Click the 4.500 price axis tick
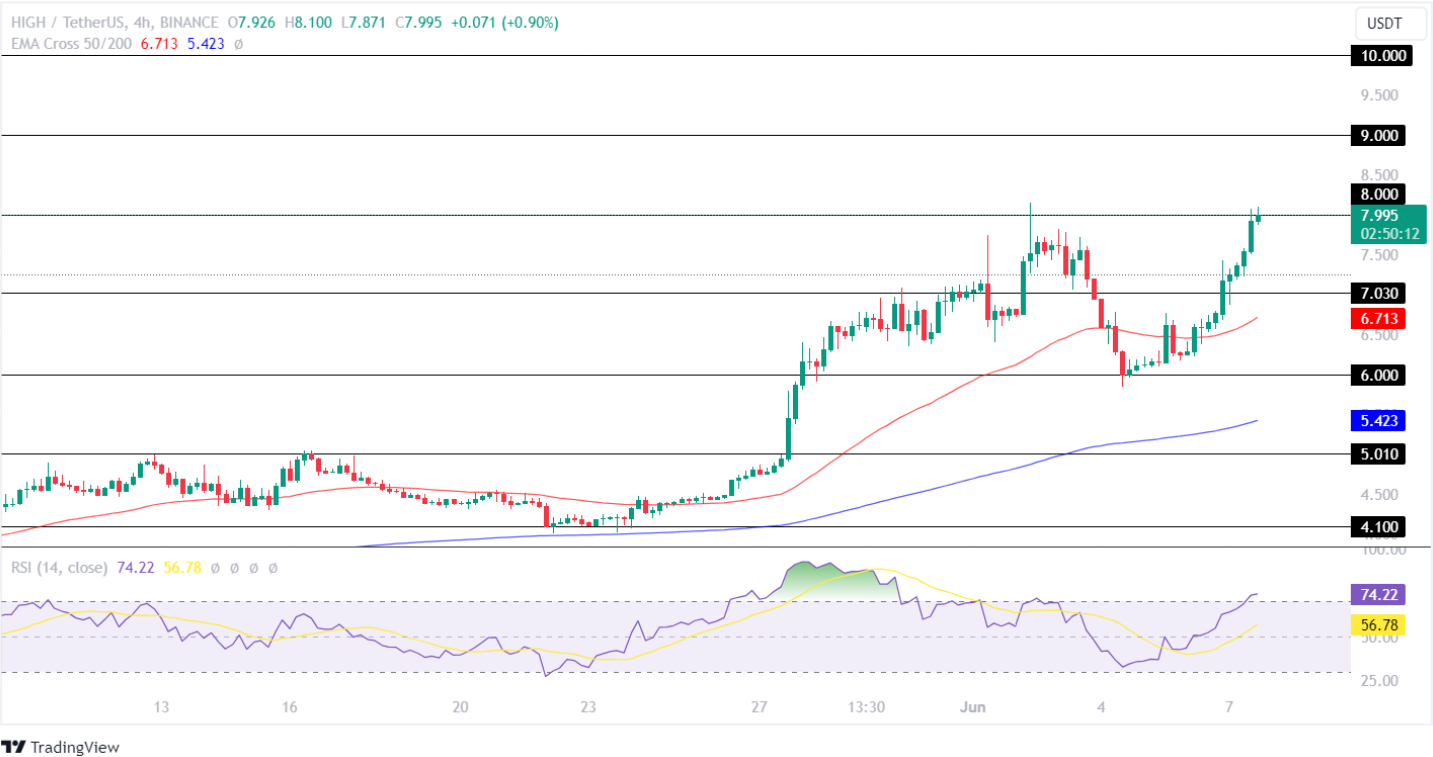This screenshot has height=757, width=1433. pyautogui.click(x=1379, y=495)
